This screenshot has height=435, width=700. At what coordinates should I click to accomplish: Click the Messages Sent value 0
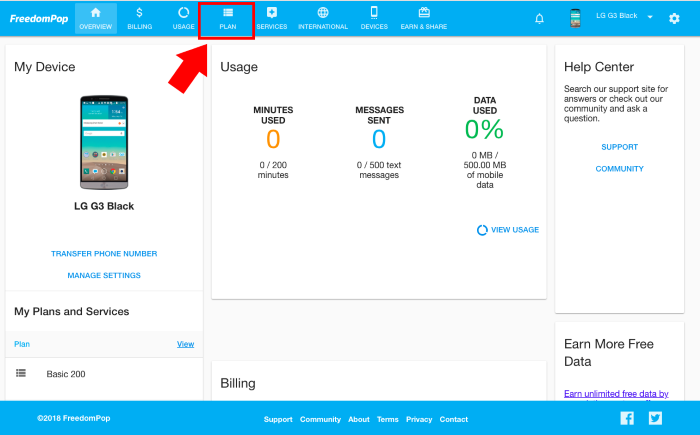(x=379, y=139)
